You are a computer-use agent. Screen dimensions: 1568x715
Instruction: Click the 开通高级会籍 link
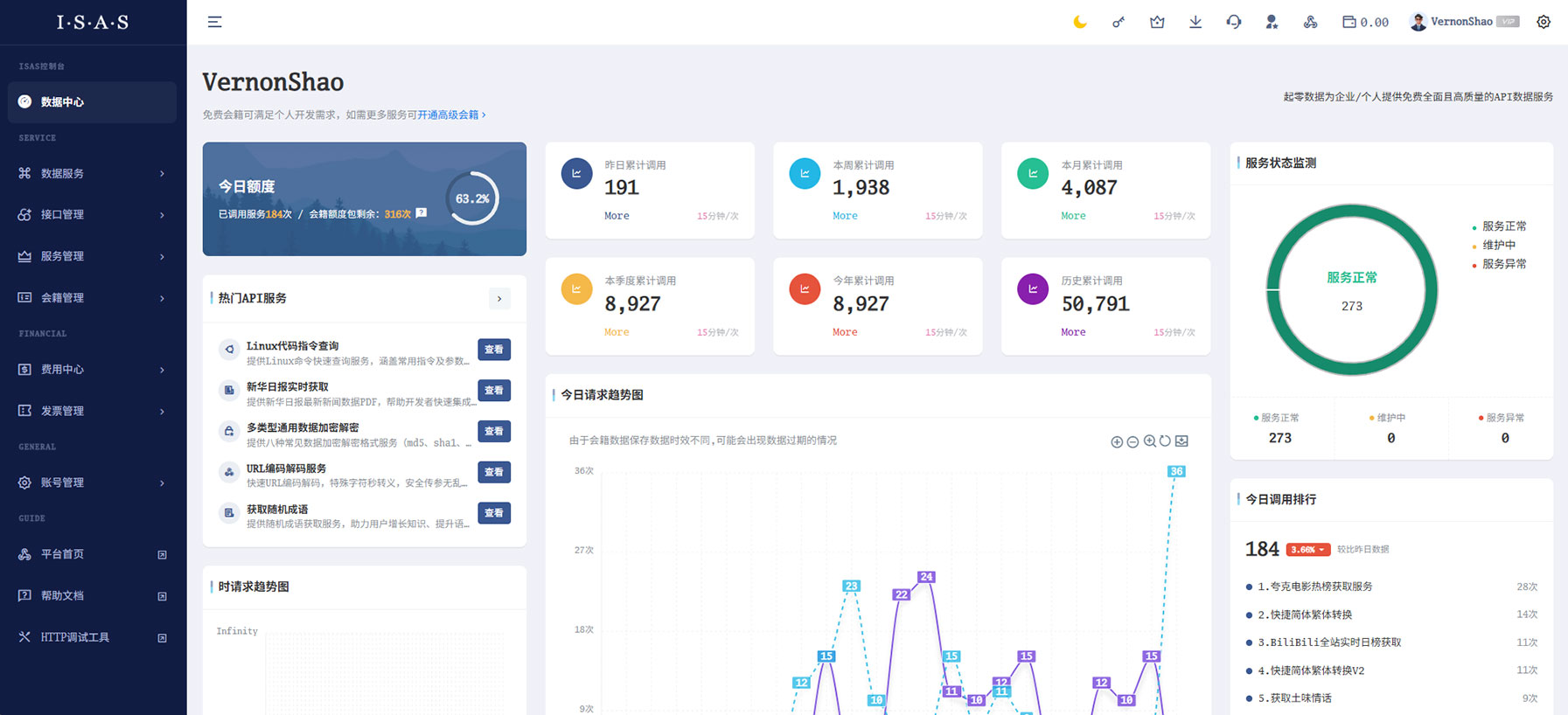pos(451,115)
